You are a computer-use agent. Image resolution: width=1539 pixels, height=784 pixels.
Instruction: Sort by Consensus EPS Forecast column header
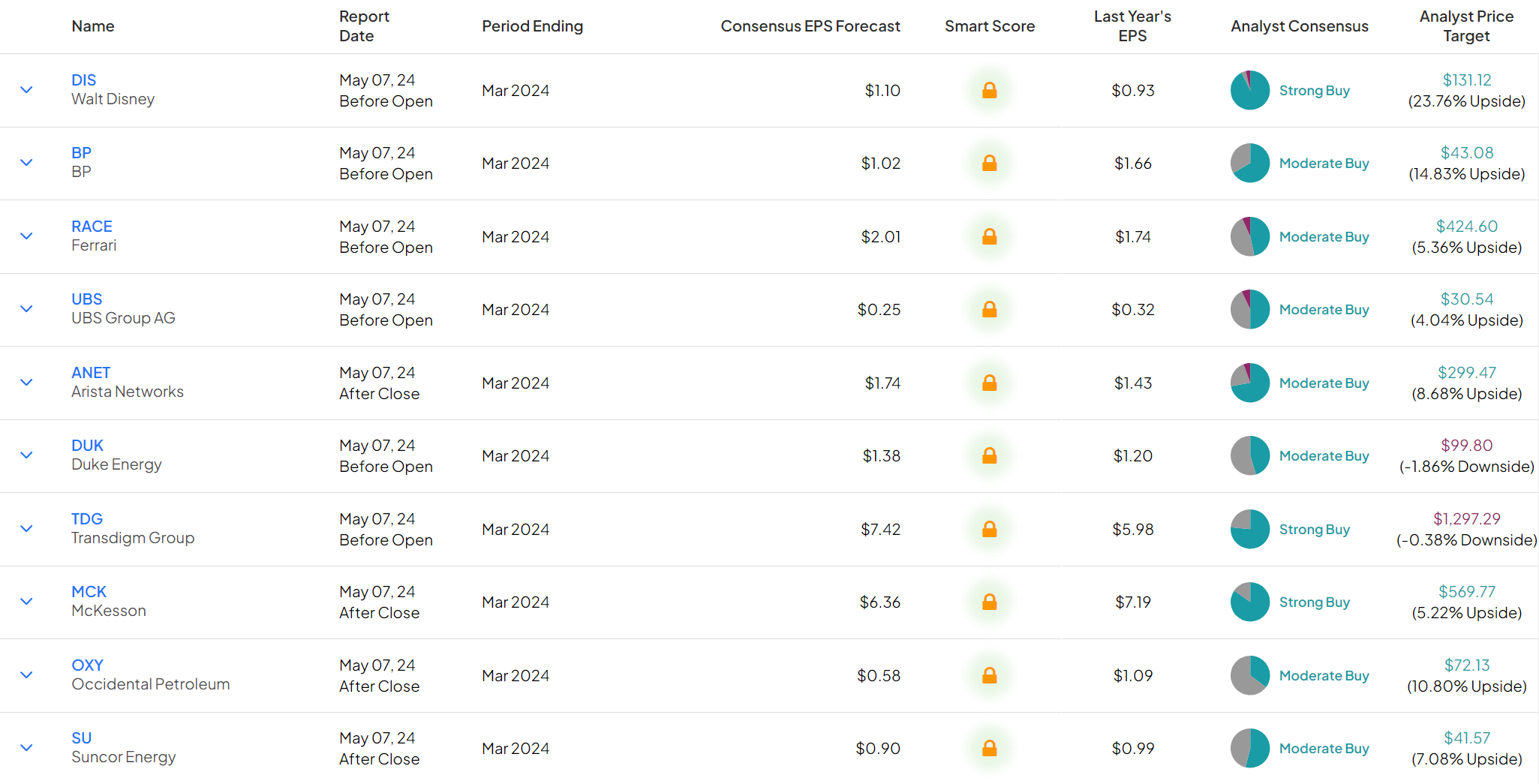(x=810, y=26)
